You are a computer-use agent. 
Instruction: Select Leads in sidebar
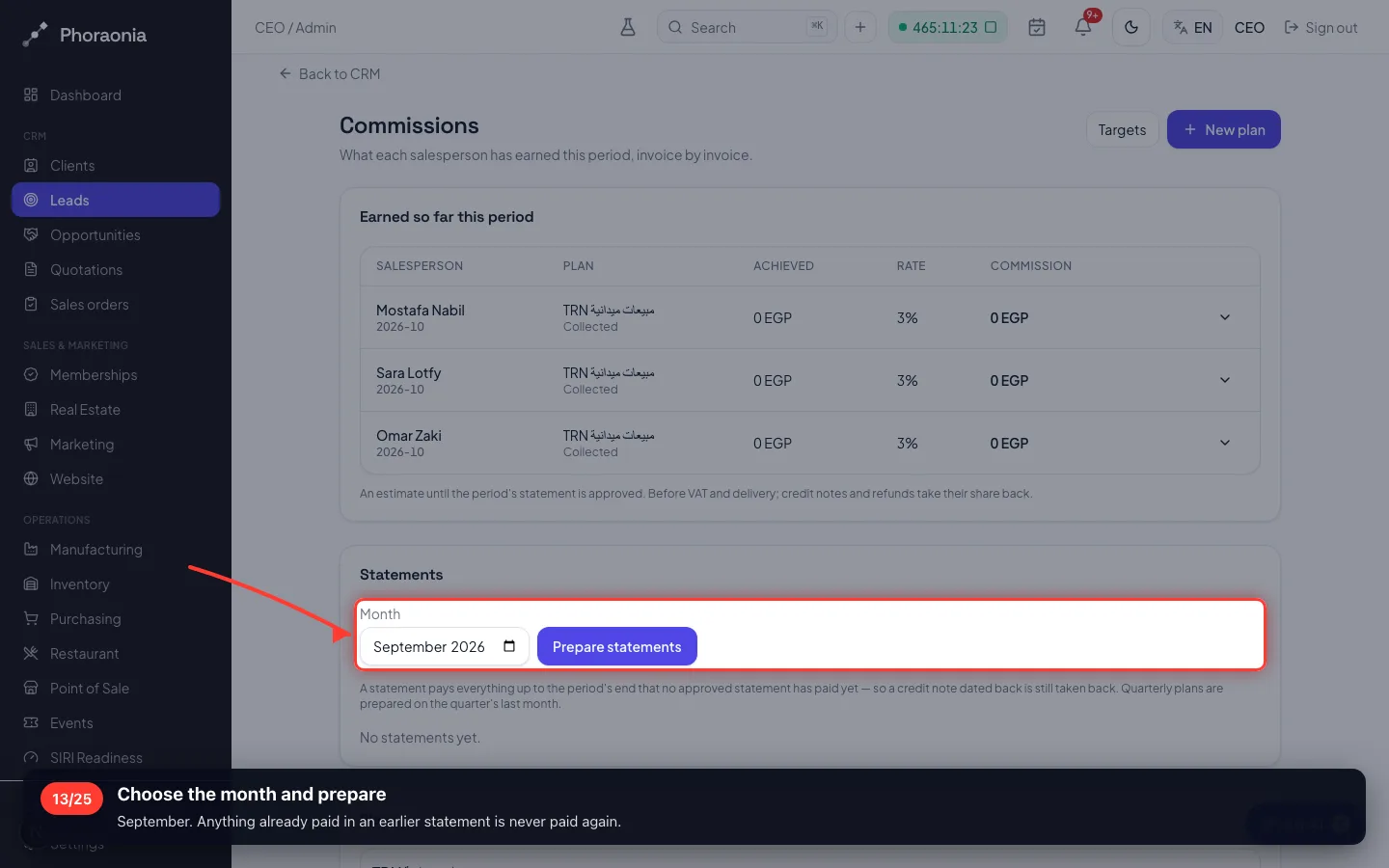coord(116,200)
